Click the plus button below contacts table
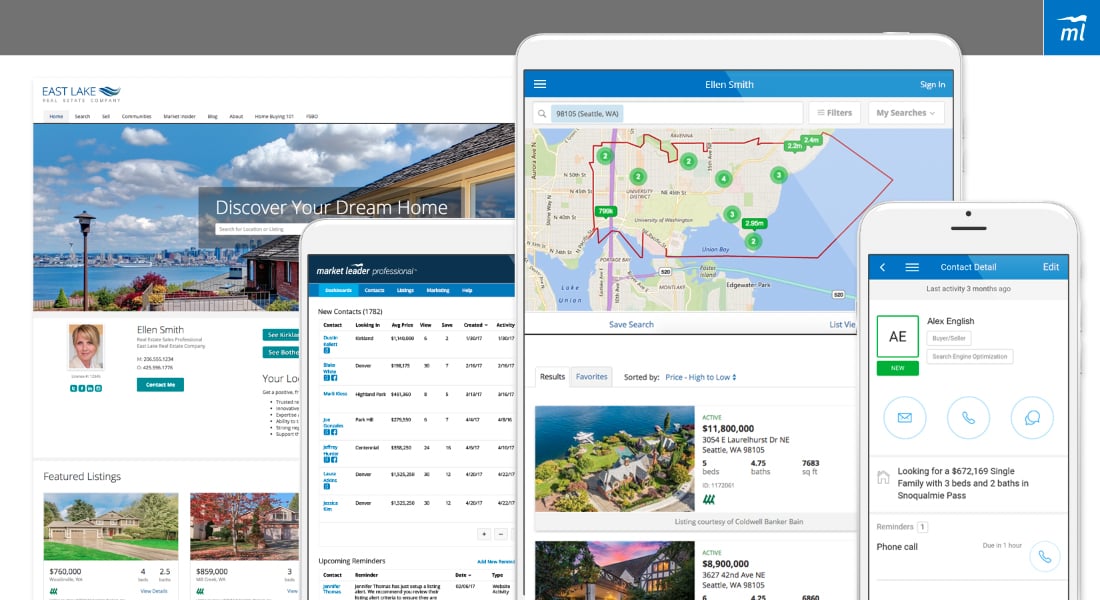The width and height of the screenshot is (1100, 600). pyautogui.click(x=484, y=535)
